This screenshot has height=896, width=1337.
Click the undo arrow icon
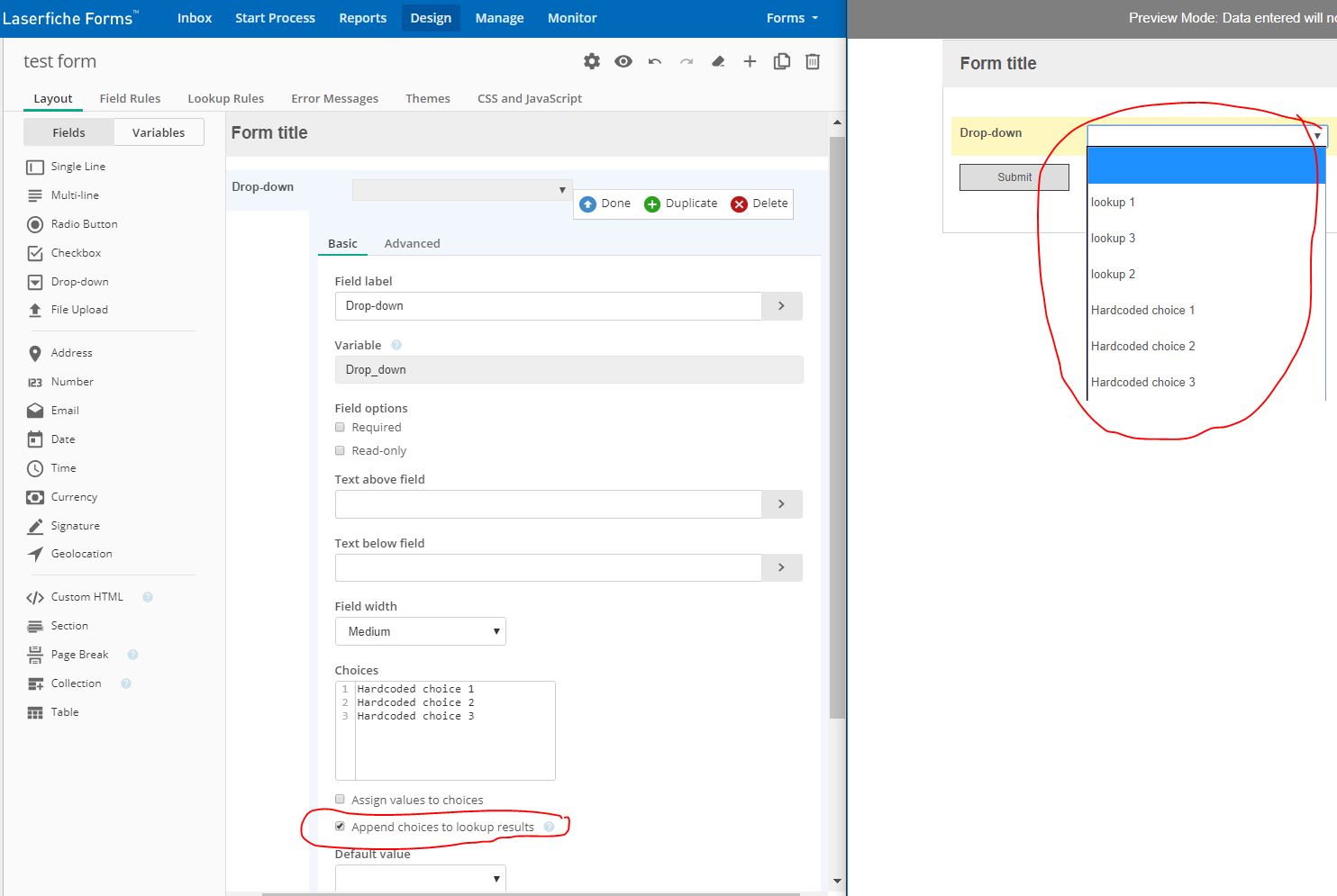pos(655,61)
